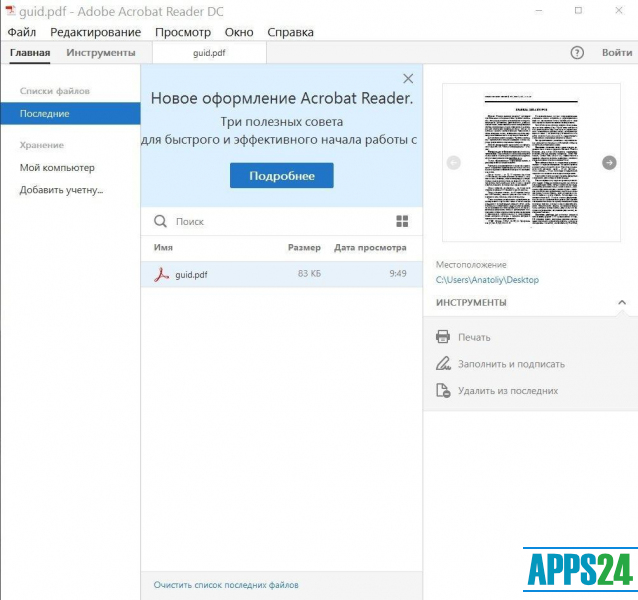This screenshot has width=638, height=600.
Task: Click the signature pen icon beside Заполнить и подписать
Action: (x=443, y=363)
